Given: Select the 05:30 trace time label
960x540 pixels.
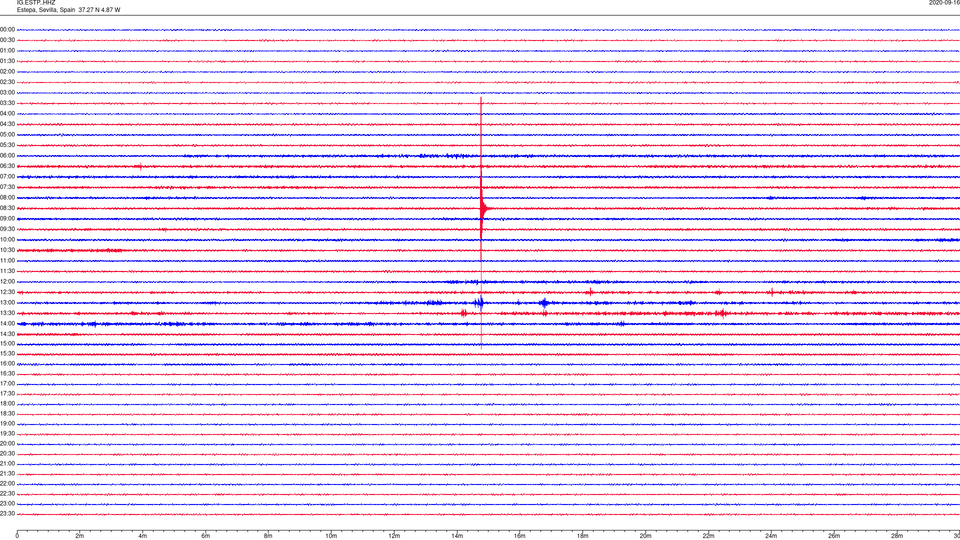Looking at the screenshot, I should pyautogui.click(x=7, y=145).
